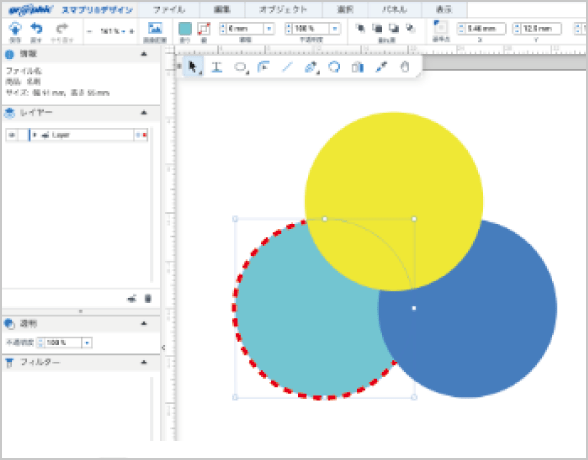Viewport: 588px width, 460px height.
Task: Open the stroke color swatch
Action: pyautogui.click(x=204, y=29)
